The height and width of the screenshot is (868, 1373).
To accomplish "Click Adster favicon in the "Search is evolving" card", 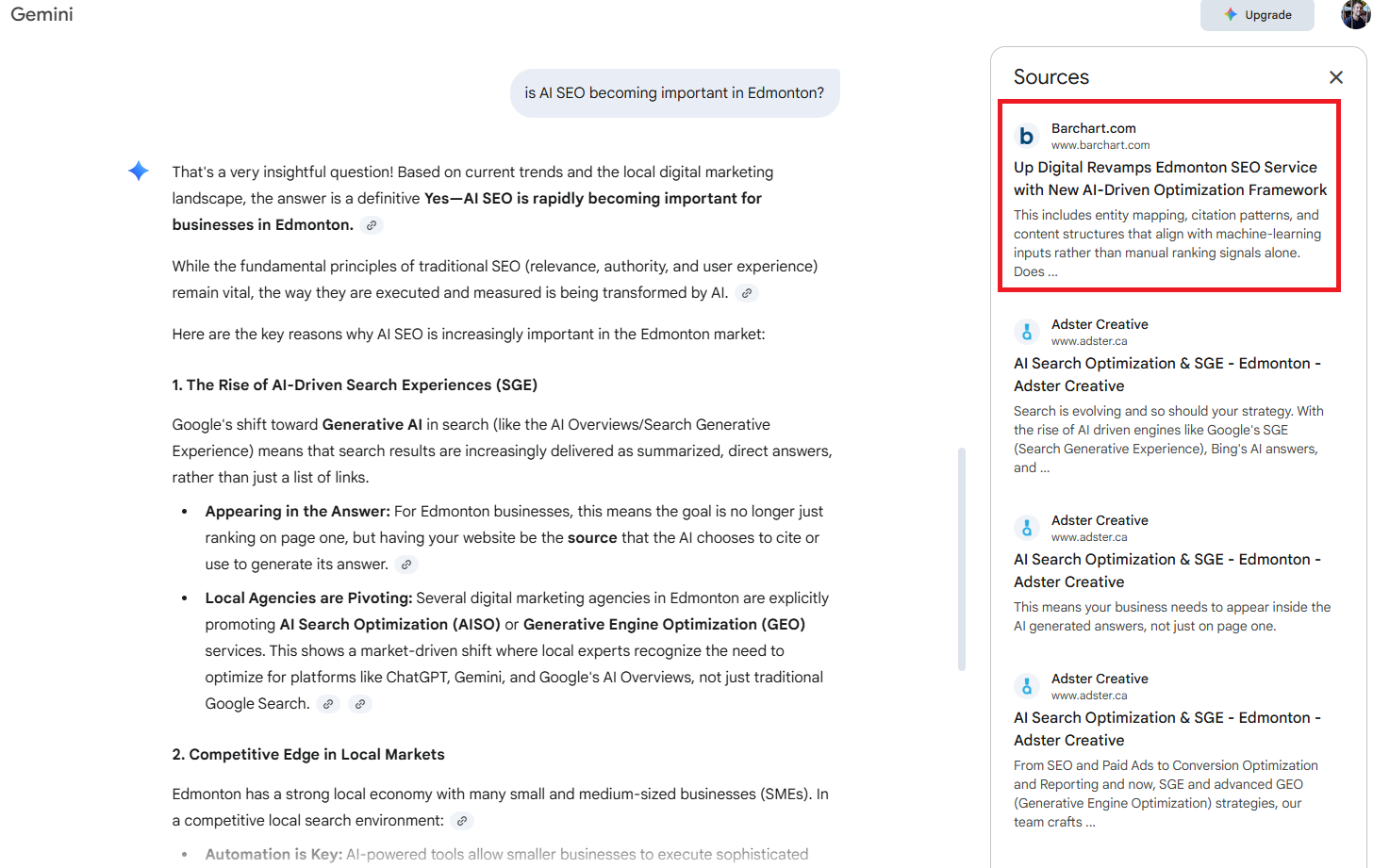I will [x=1027, y=332].
